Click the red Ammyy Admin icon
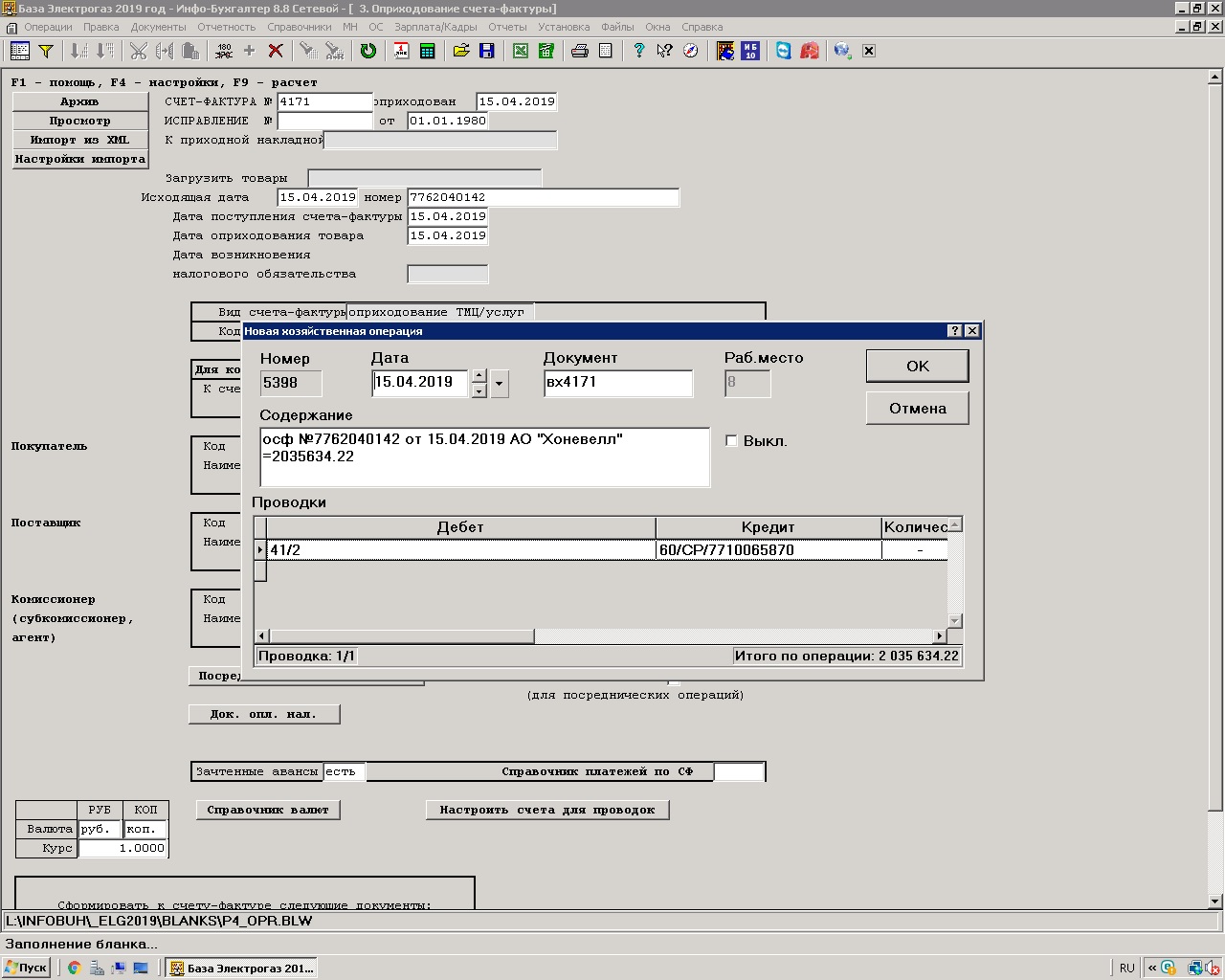The image size is (1225, 980). [x=810, y=51]
